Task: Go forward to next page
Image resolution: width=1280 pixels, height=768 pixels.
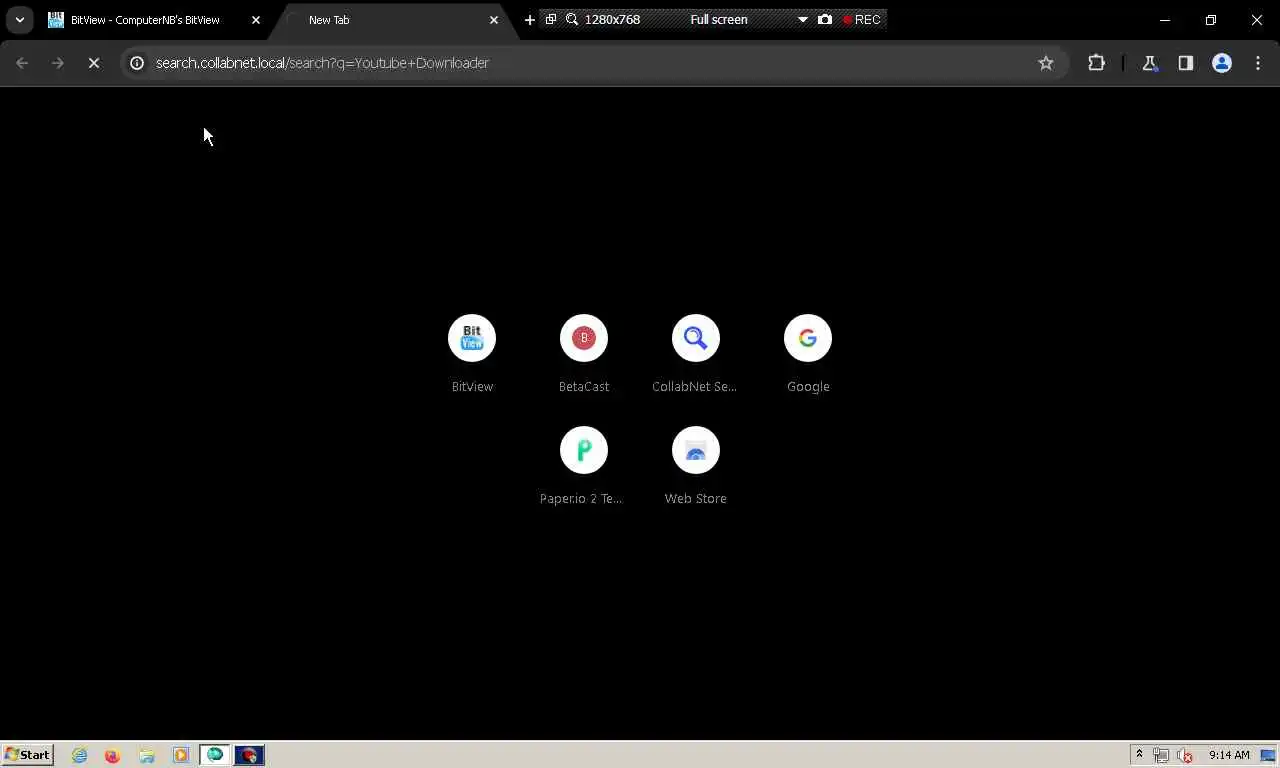Action: pyautogui.click(x=58, y=63)
